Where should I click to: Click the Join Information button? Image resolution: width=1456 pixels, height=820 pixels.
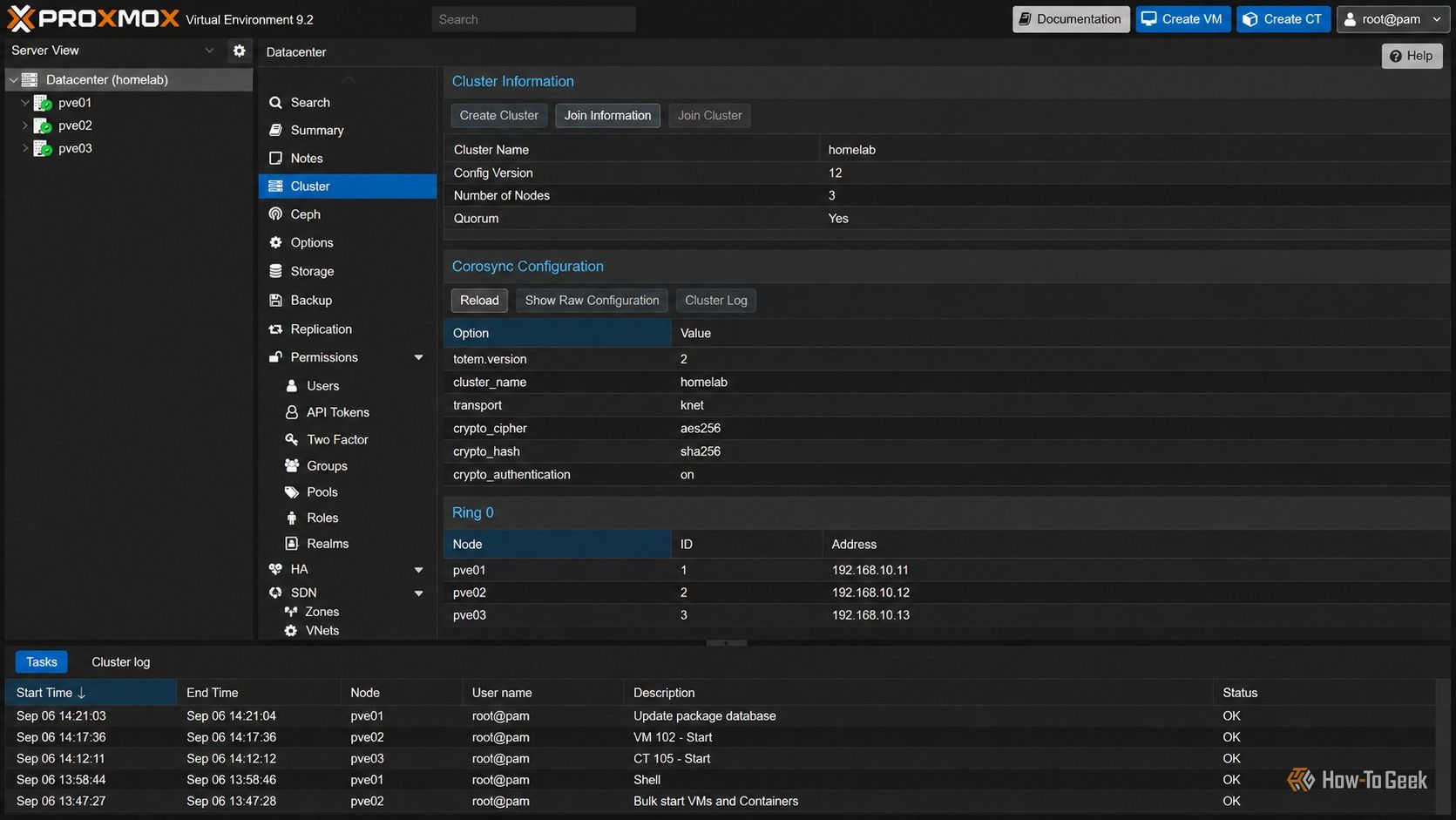(607, 115)
